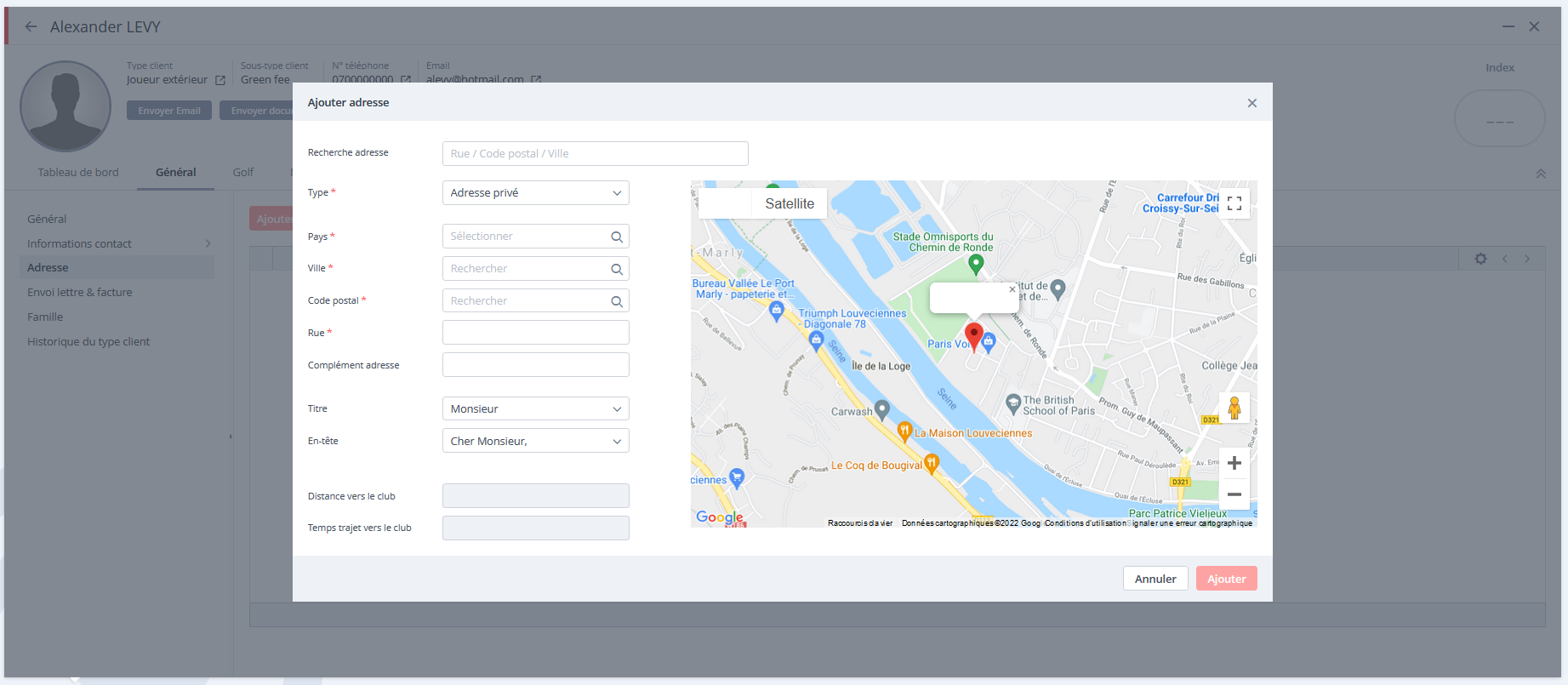Click the Recherche adresse search field
The height and width of the screenshot is (685, 1568).
tap(595, 153)
